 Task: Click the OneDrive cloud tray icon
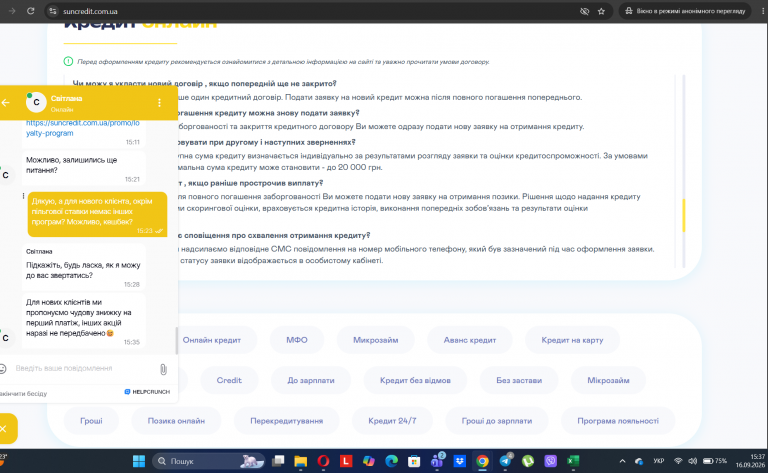639,461
